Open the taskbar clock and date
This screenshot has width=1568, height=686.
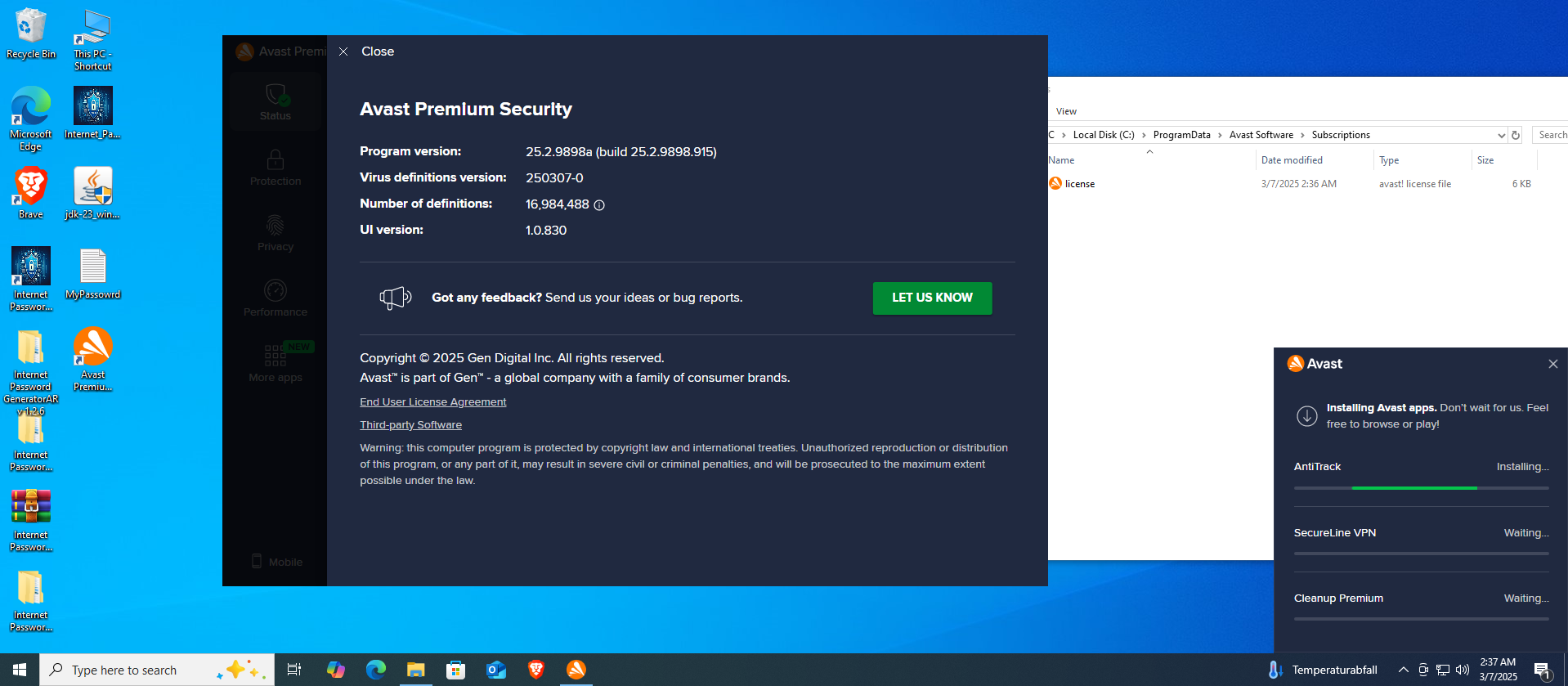point(1498,670)
